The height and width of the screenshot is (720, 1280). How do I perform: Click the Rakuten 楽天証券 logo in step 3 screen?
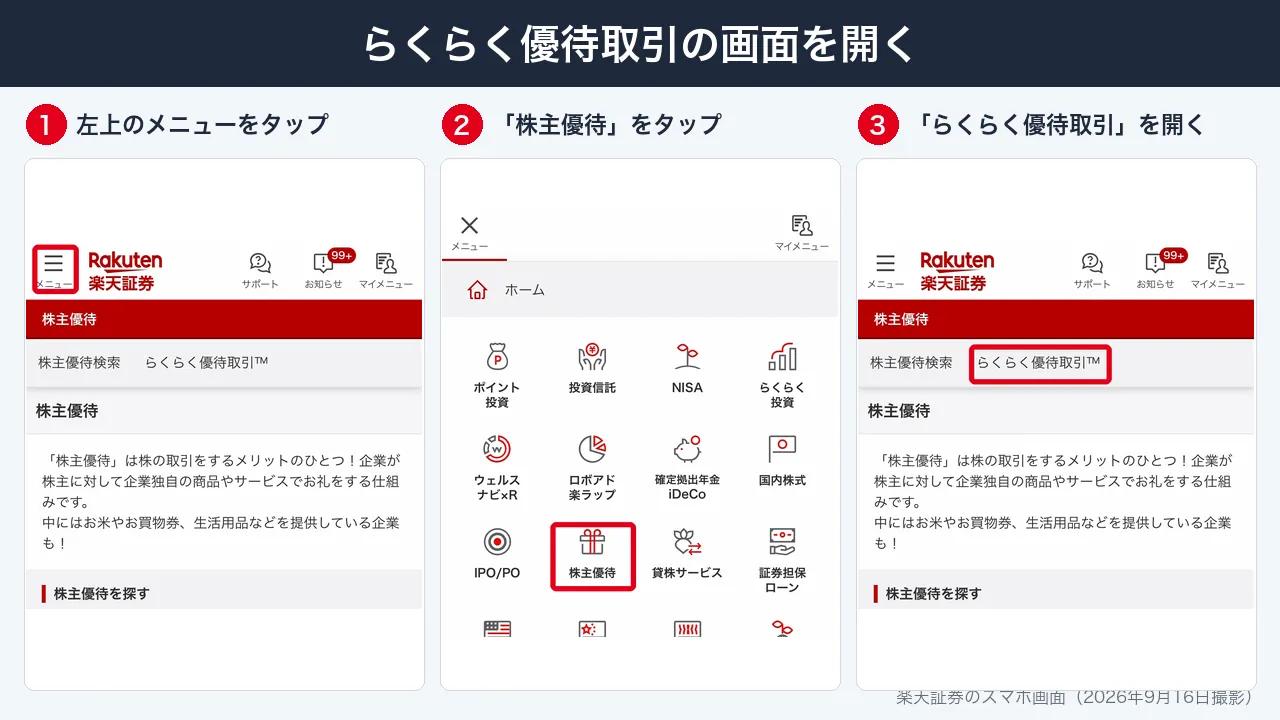(x=957, y=271)
